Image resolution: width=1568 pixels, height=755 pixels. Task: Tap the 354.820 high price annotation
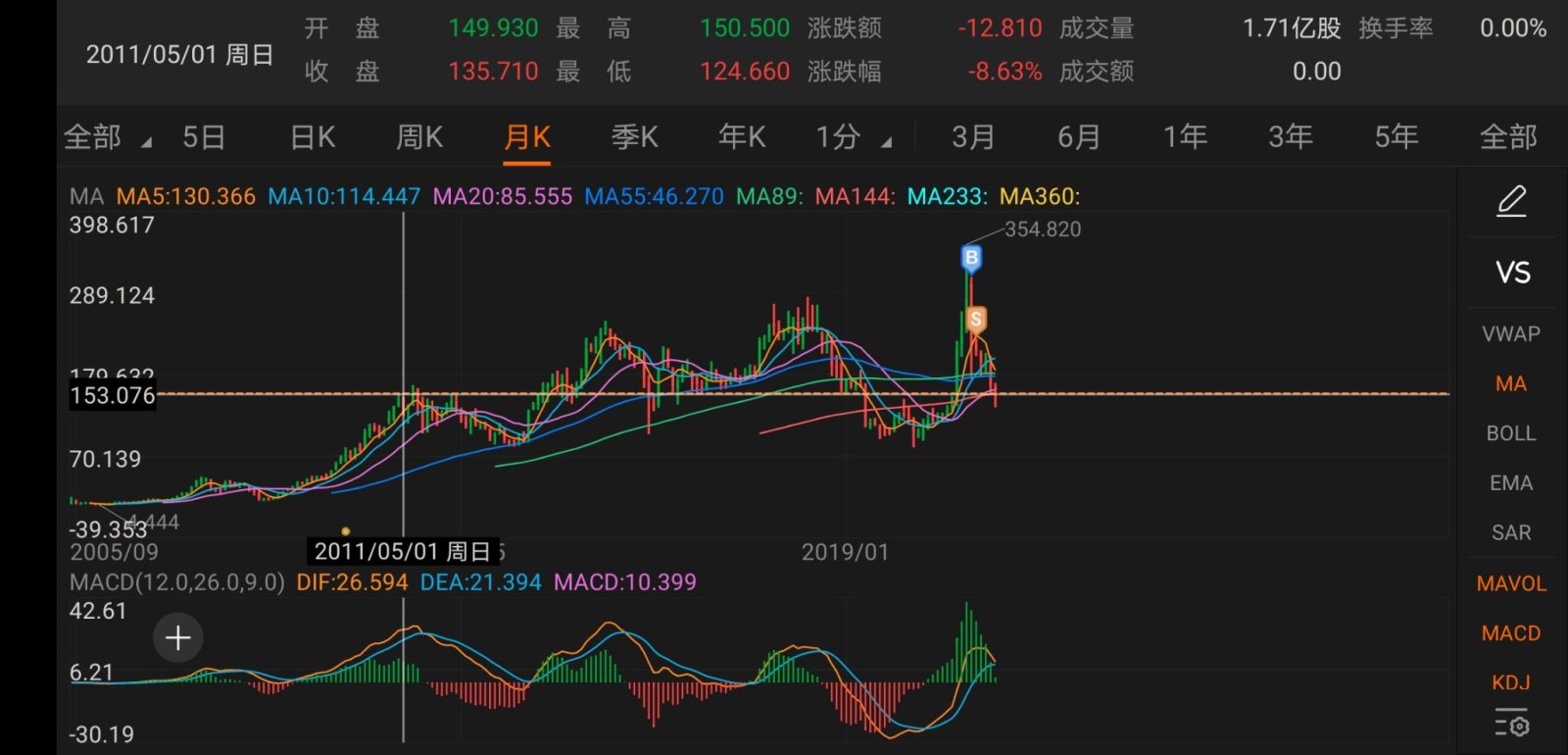point(1043,229)
